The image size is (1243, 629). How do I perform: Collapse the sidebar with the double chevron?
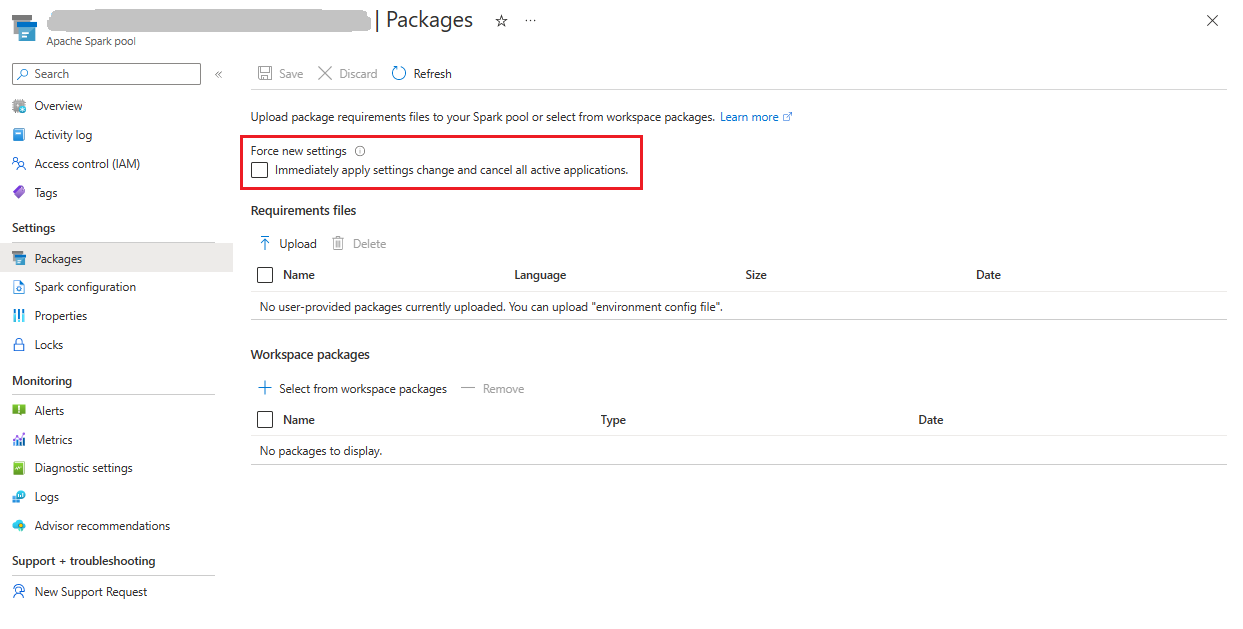click(218, 74)
